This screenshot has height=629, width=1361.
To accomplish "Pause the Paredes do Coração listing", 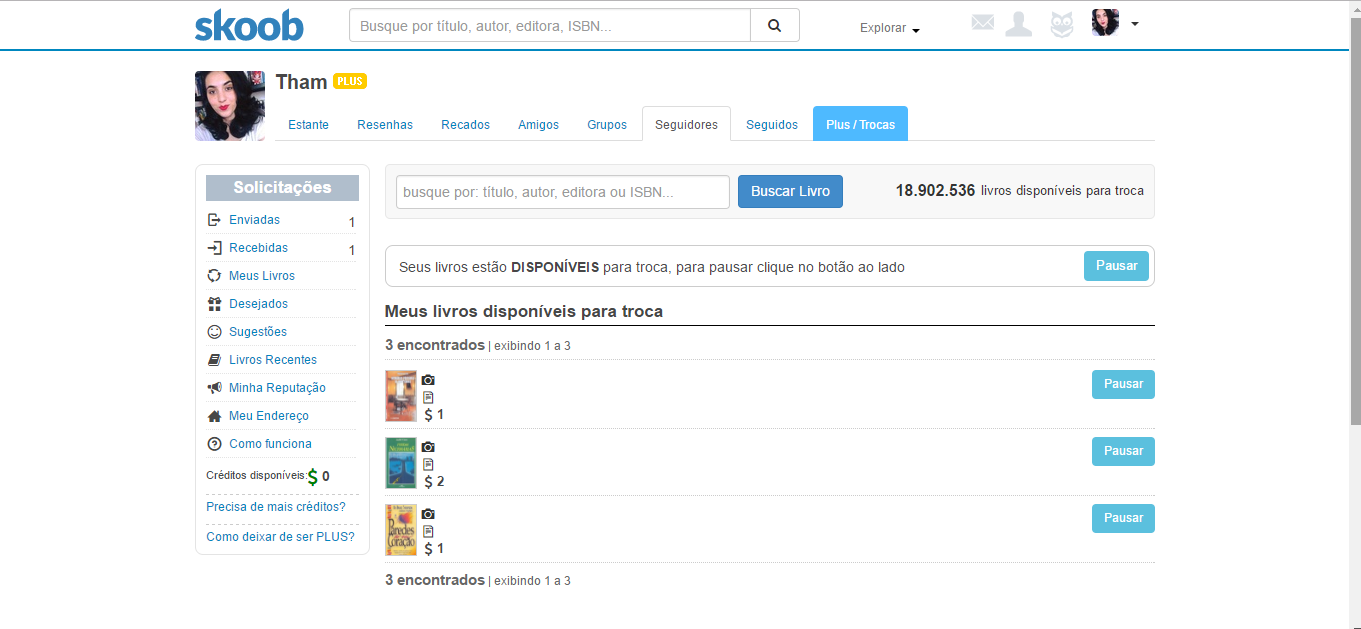I will tap(1122, 518).
